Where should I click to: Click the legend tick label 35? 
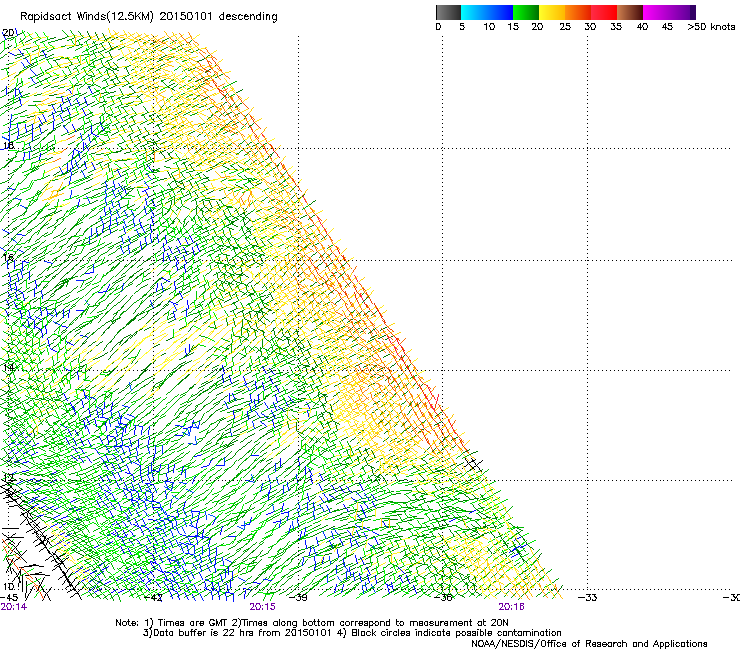coord(616,27)
